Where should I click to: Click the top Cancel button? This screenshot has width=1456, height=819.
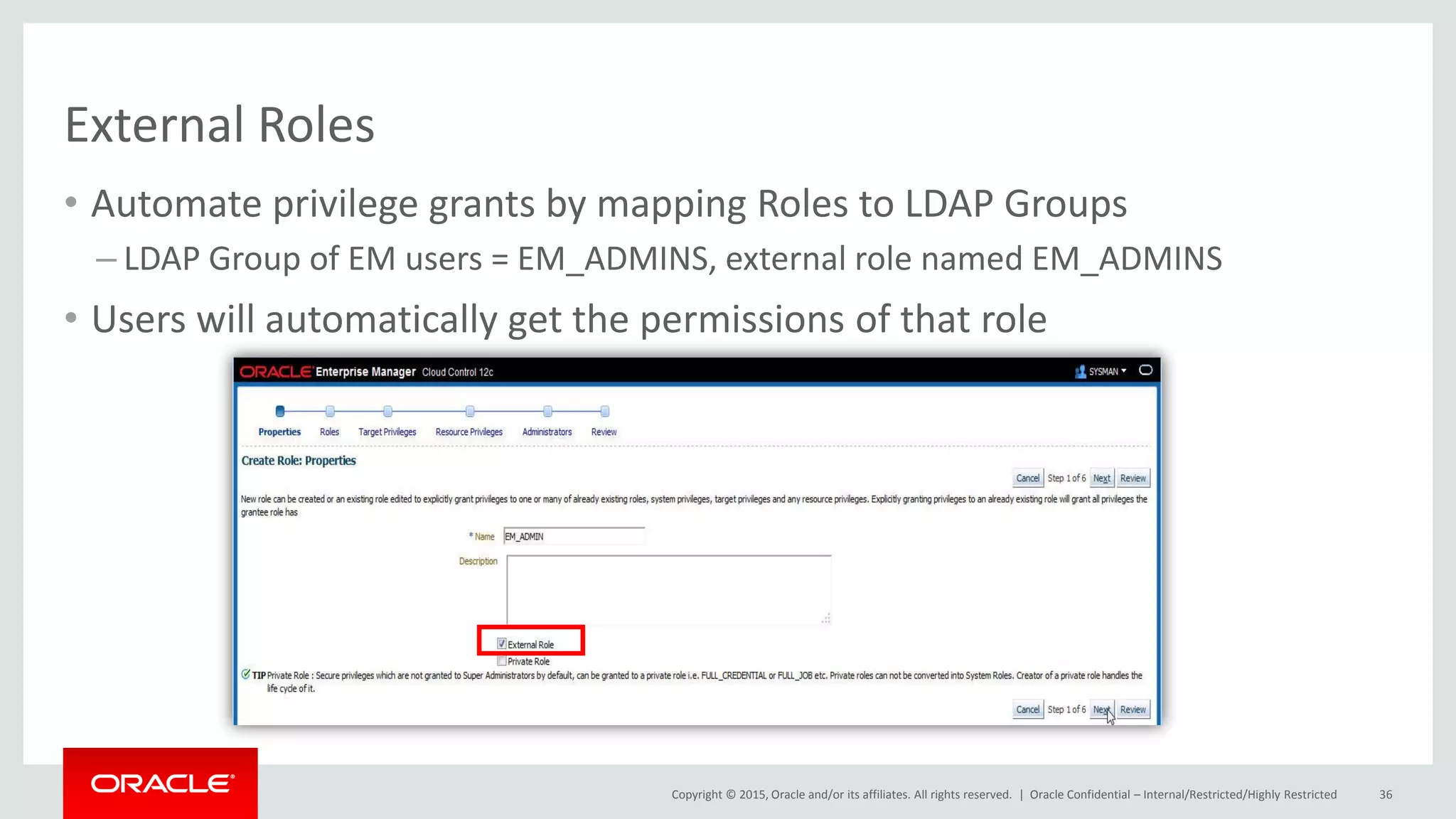(x=1028, y=478)
